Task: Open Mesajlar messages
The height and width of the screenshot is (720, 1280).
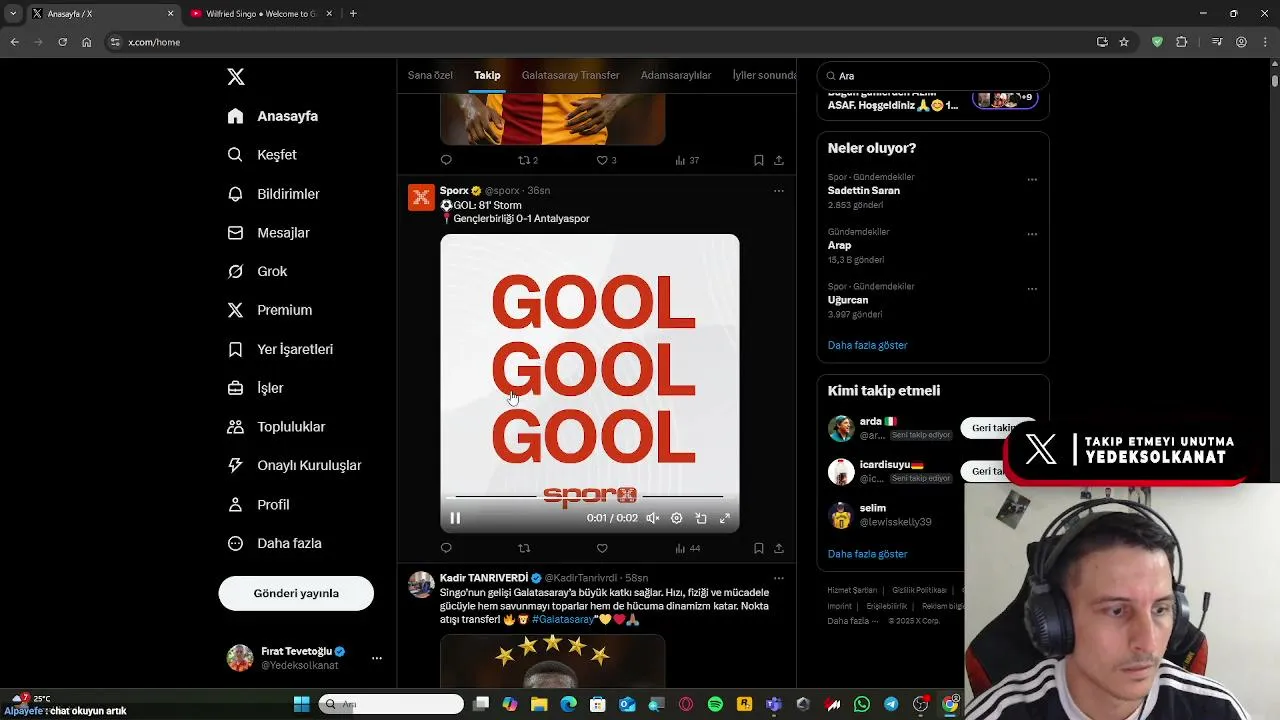Action: coord(269,233)
